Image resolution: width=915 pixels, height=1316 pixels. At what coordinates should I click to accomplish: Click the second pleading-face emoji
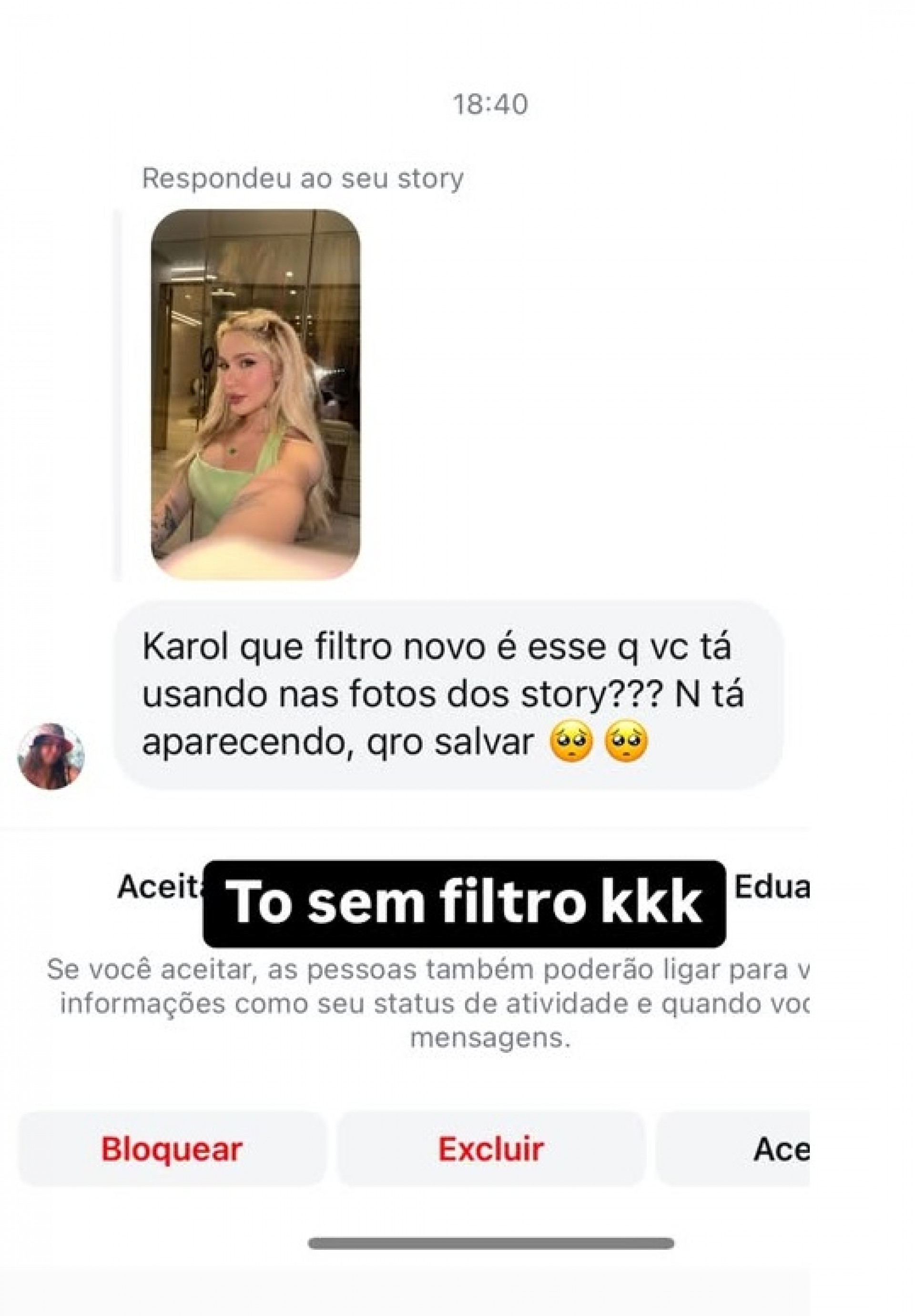(626, 742)
